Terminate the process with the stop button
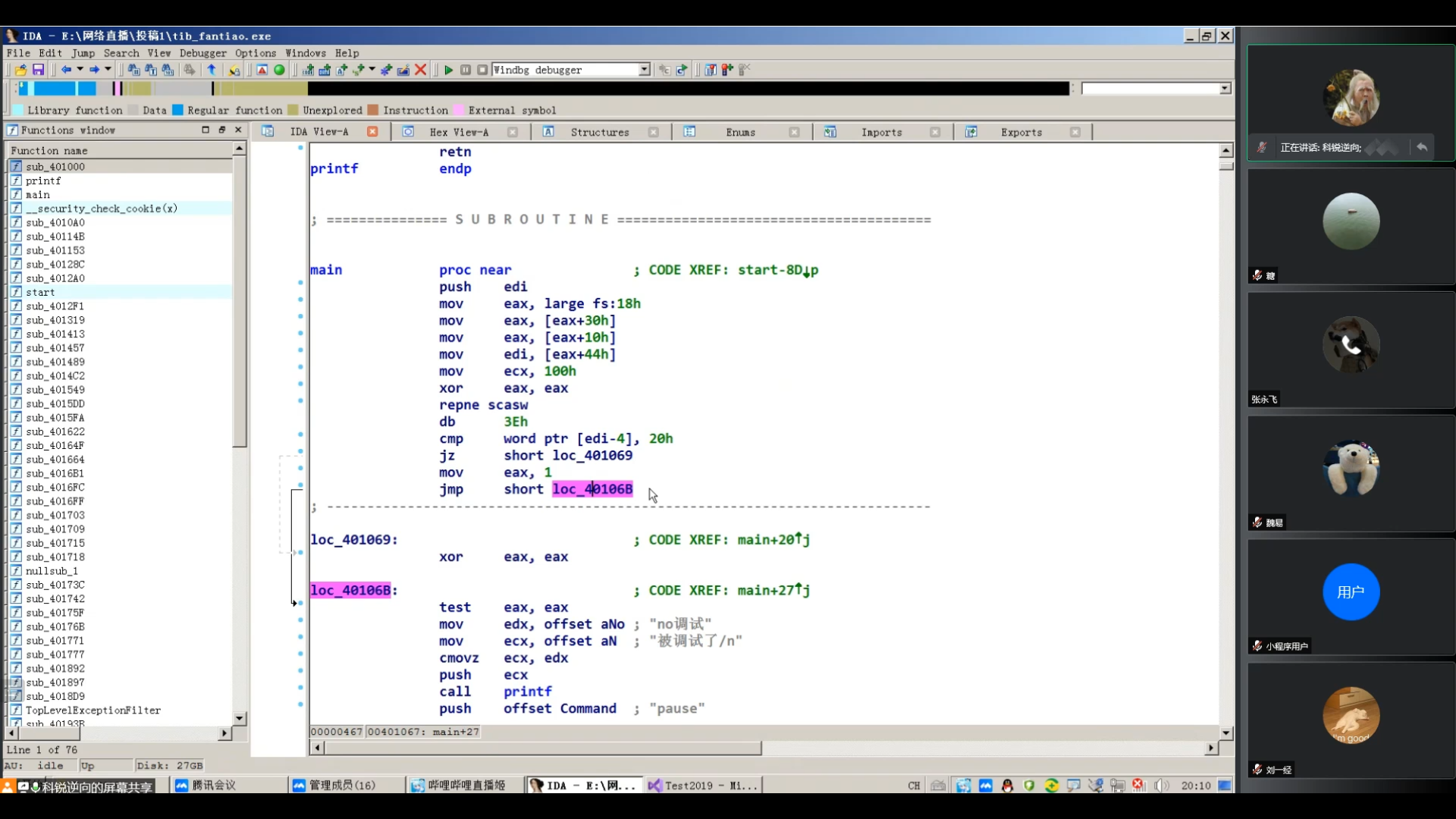The width and height of the screenshot is (1456, 819). click(x=482, y=70)
